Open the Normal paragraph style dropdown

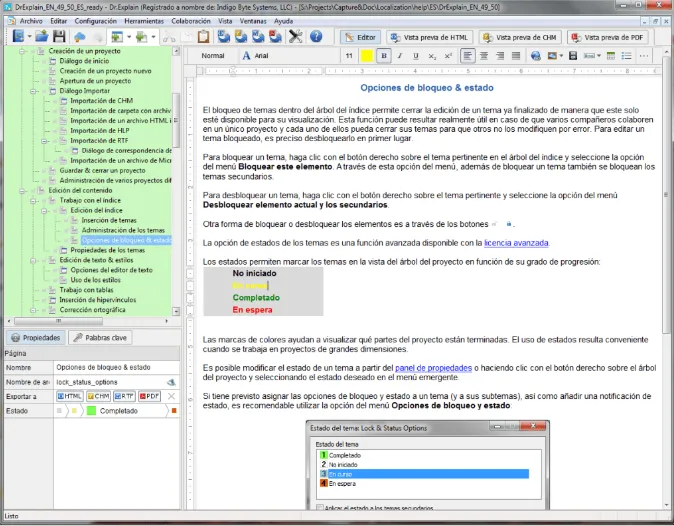coord(213,56)
